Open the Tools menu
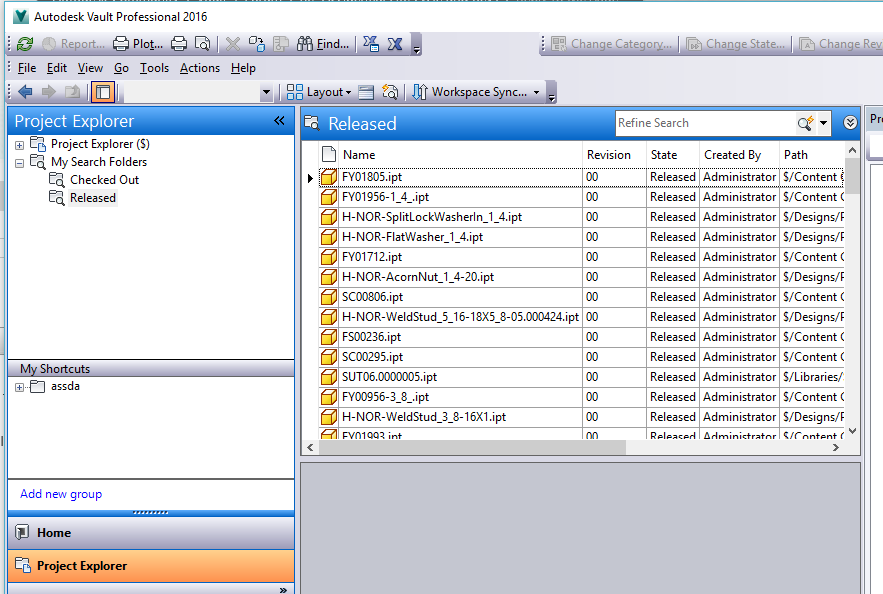Viewport: 883px width, 594px height. 154,68
